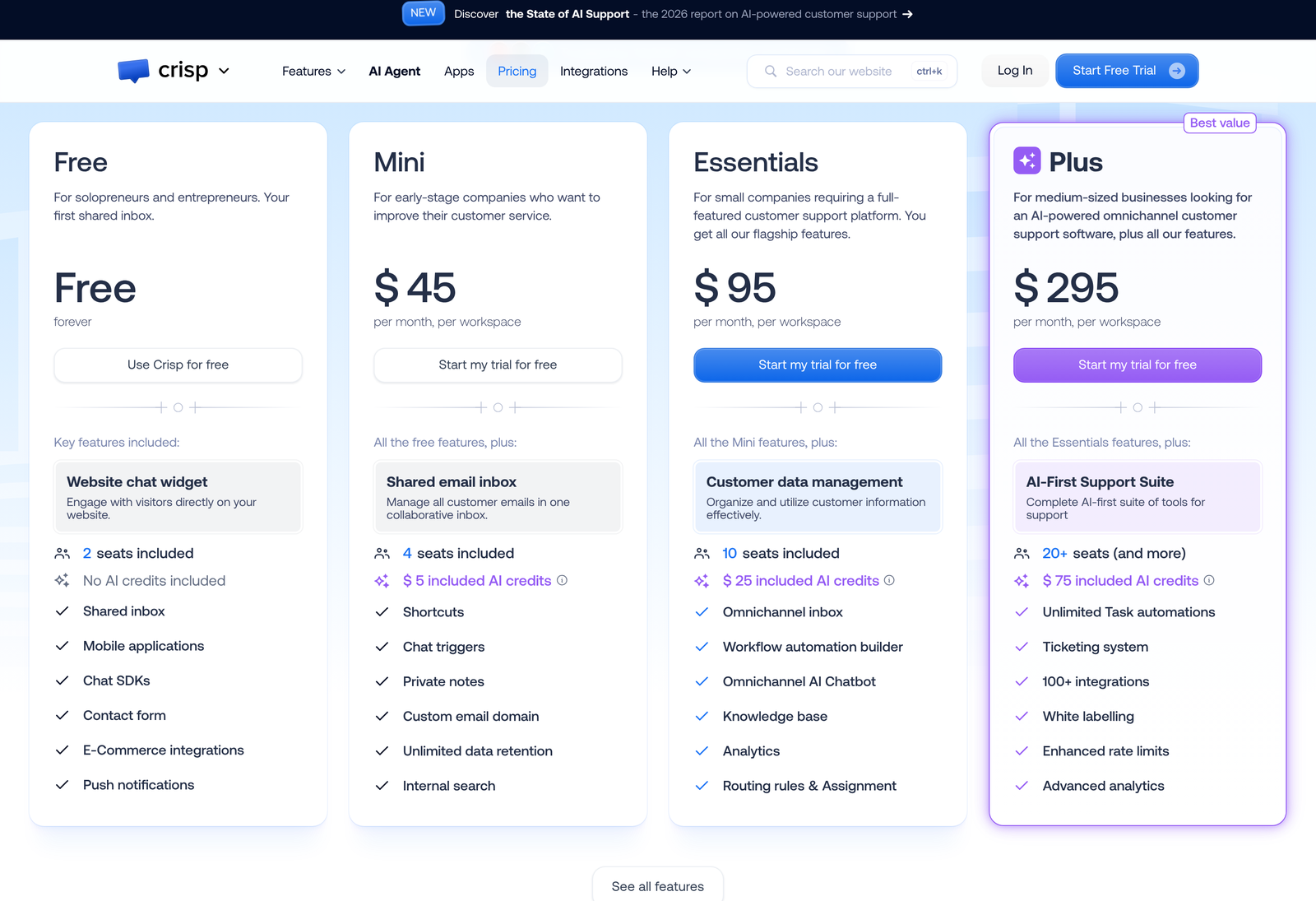Click checkmark next to Knowledge base
The height and width of the screenshot is (901, 1316).
[x=702, y=717]
